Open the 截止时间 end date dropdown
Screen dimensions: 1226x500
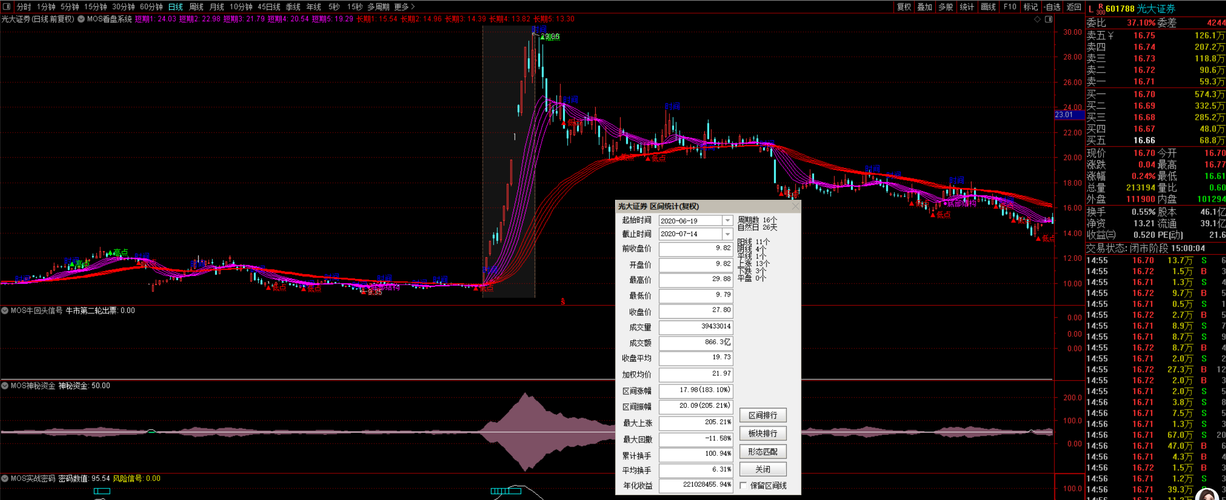point(728,234)
